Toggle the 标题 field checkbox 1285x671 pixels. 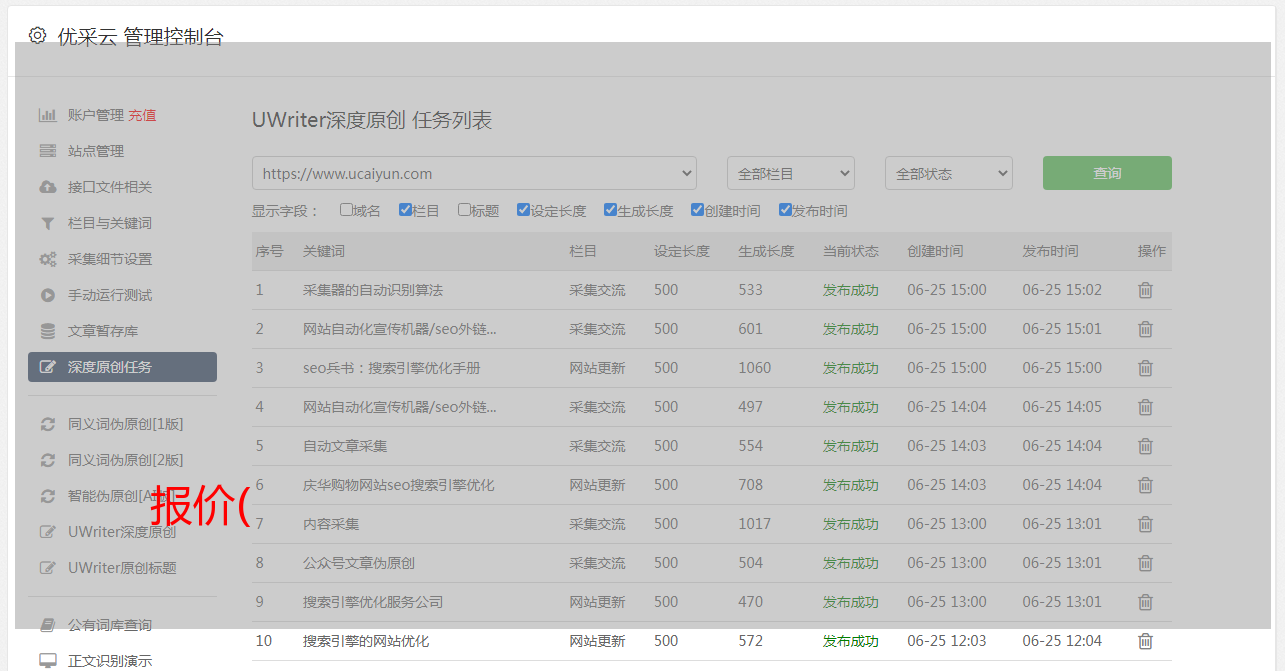coord(464,210)
